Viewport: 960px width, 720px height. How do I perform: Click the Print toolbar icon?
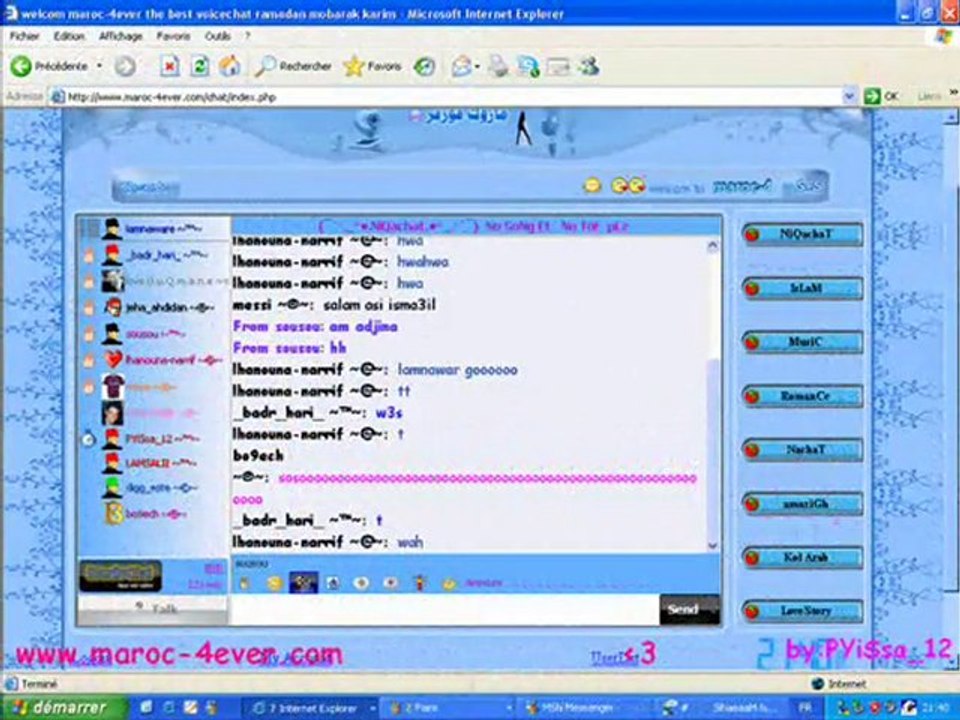pyautogui.click(x=498, y=66)
